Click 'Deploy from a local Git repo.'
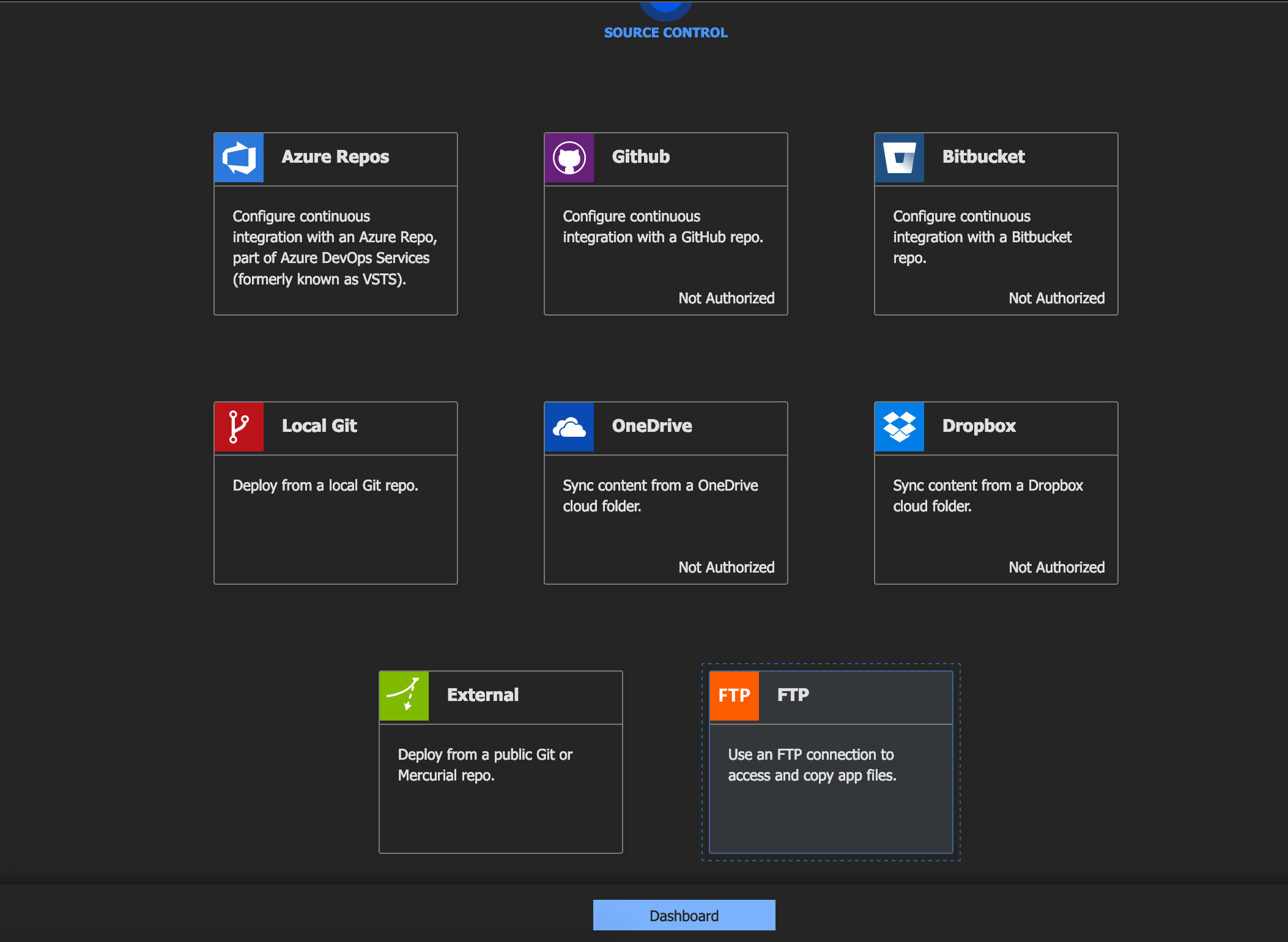The width and height of the screenshot is (1288, 942). tap(325, 486)
